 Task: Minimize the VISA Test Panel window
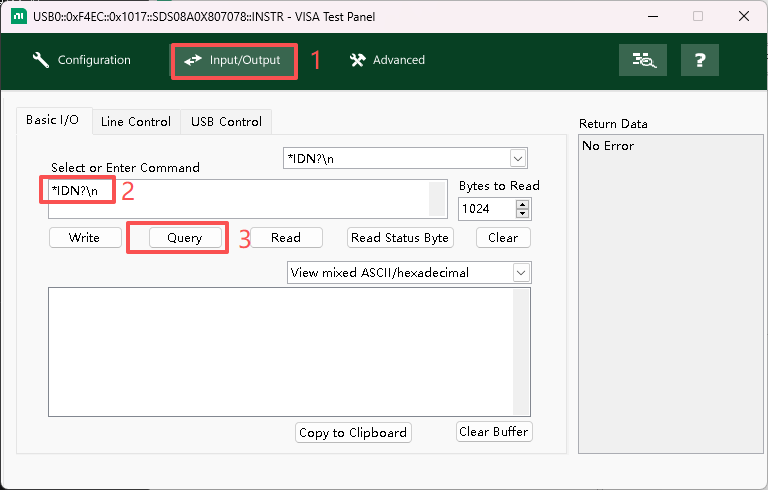[653, 16]
